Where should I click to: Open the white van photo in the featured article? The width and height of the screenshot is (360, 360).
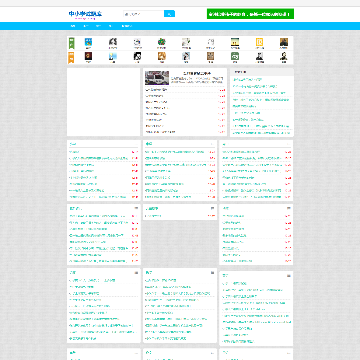157,78
